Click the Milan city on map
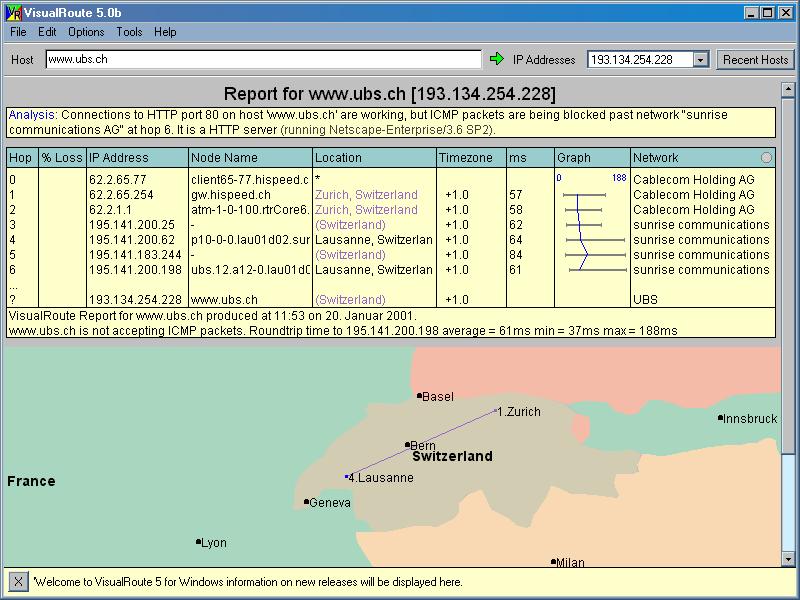Screen dimensions: 800x600 pos(567,562)
